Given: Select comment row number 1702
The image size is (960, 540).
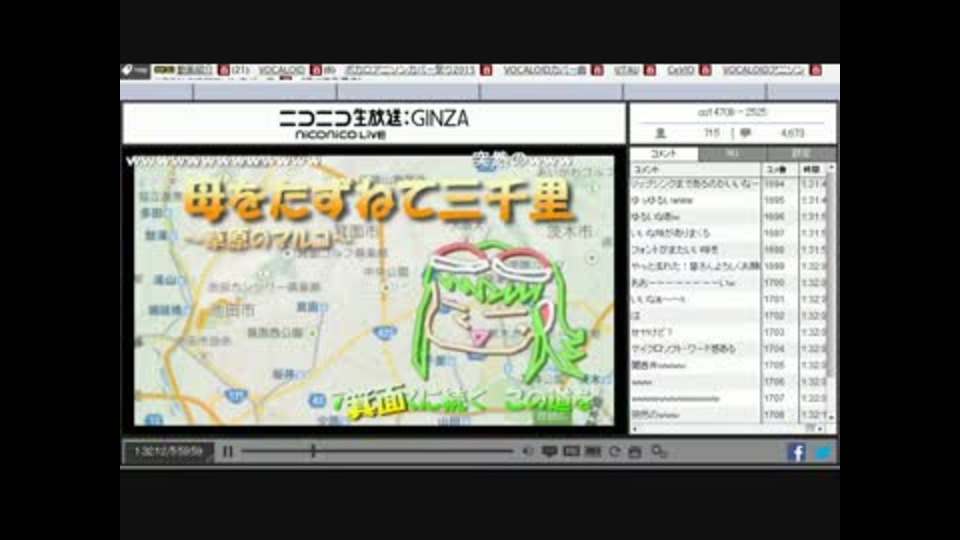Looking at the screenshot, I should pyautogui.click(x=729, y=316).
